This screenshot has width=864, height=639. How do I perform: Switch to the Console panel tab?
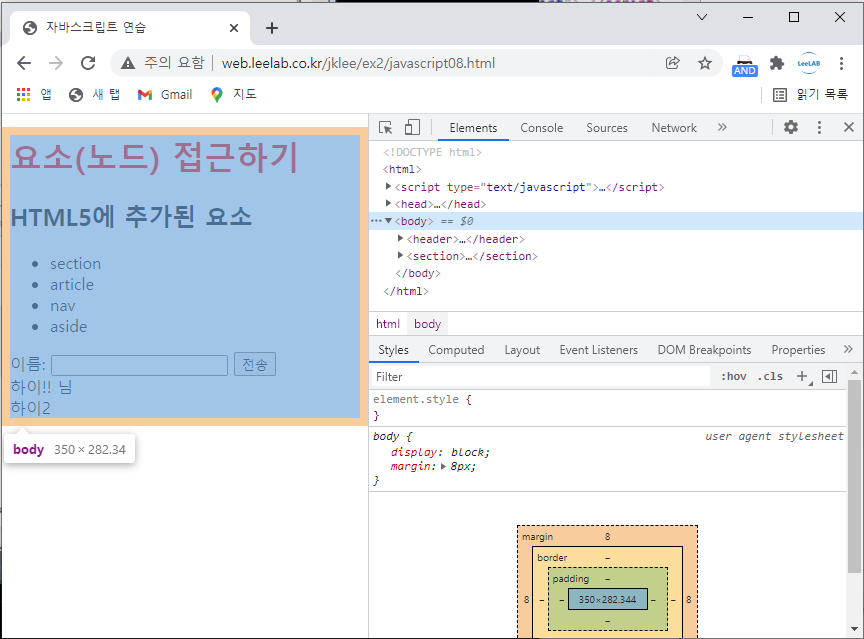point(542,128)
